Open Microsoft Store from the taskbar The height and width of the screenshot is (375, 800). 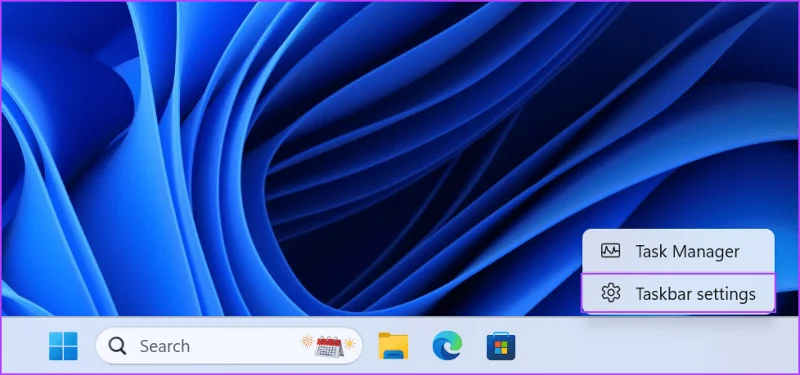[x=501, y=346]
